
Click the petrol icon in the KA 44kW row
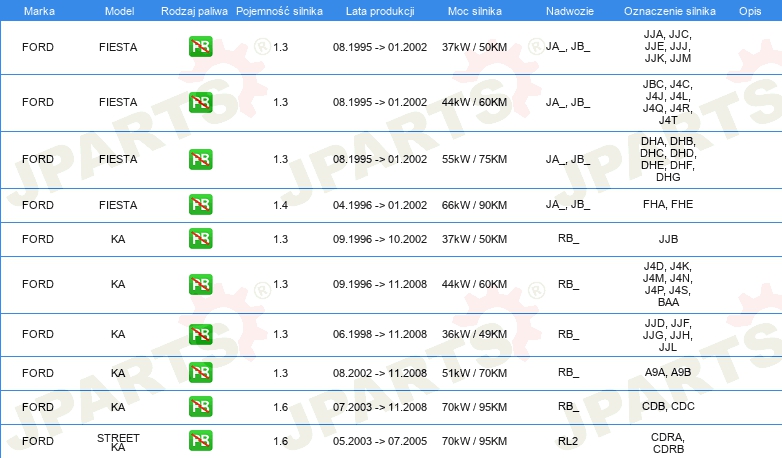(200, 284)
